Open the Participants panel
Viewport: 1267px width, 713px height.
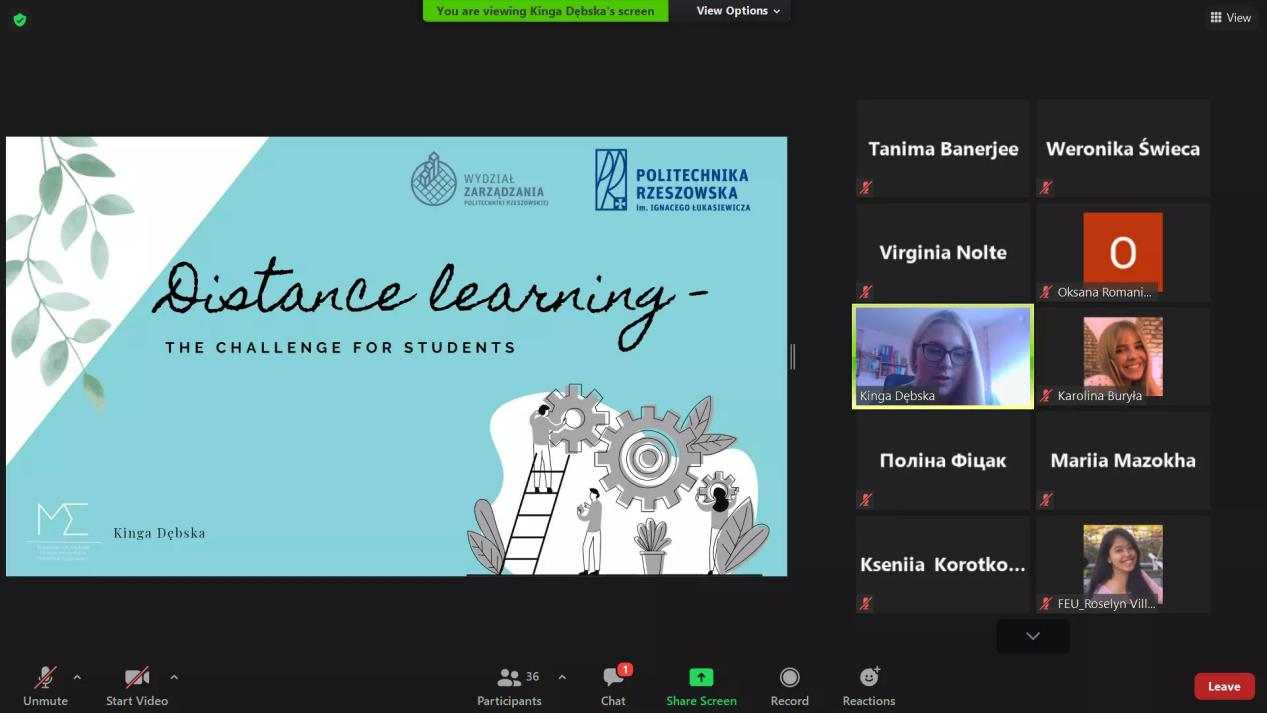pyautogui.click(x=509, y=686)
